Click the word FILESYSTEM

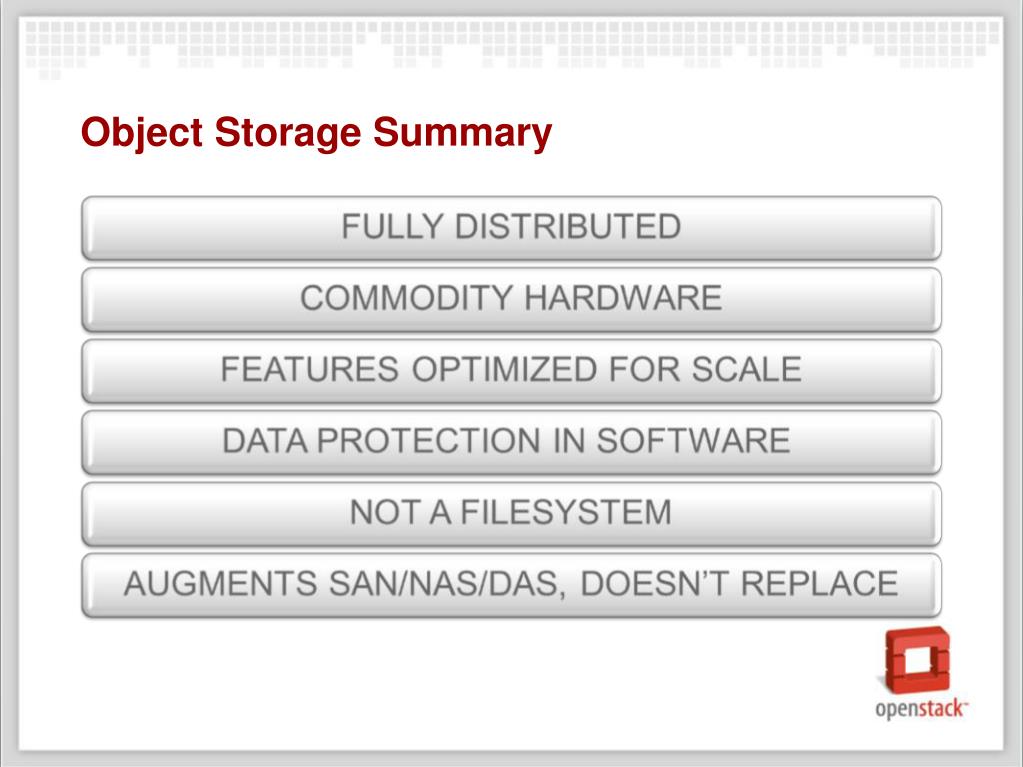coord(566,512)
